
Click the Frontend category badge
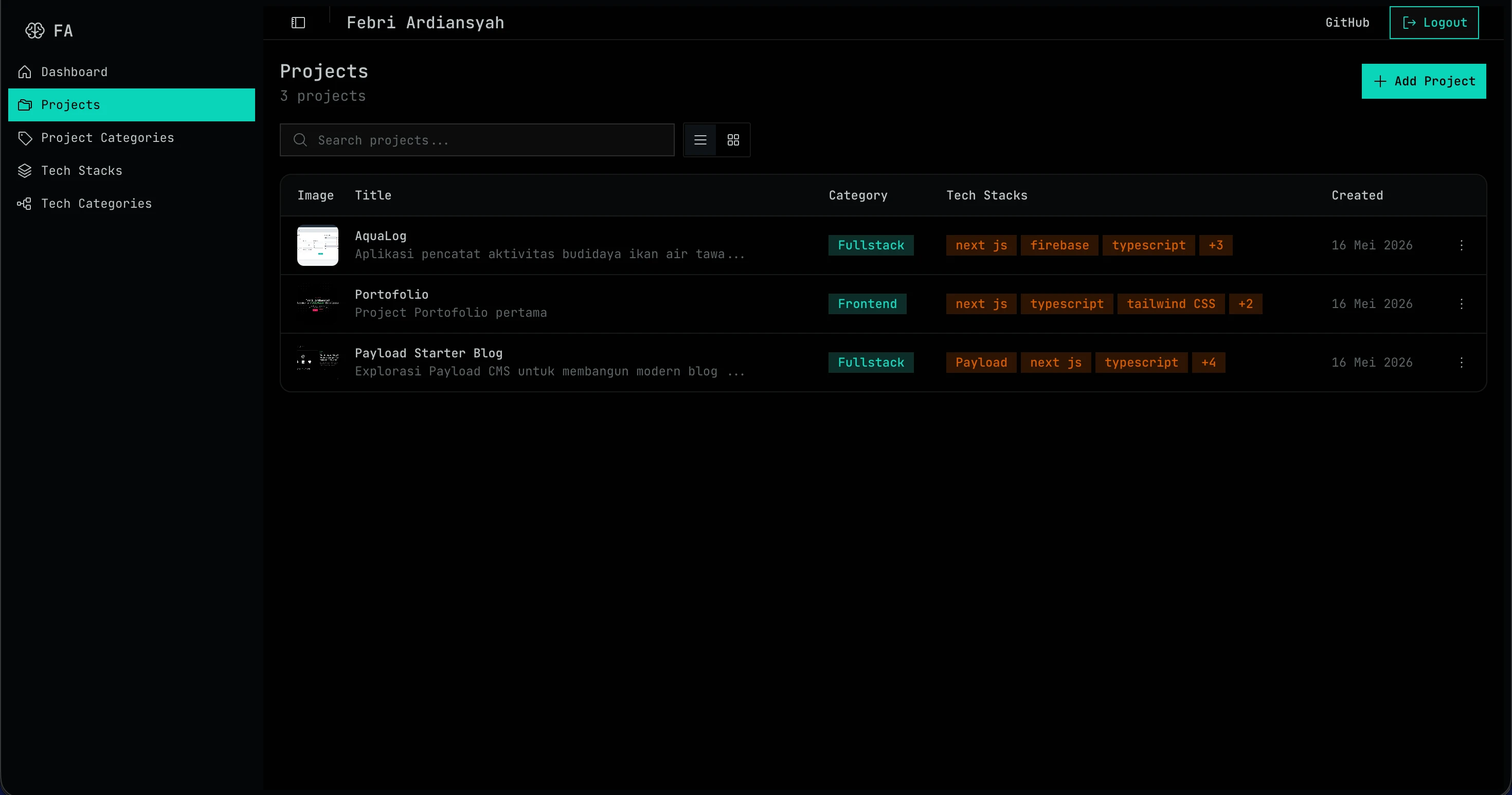tap(867, 304)
